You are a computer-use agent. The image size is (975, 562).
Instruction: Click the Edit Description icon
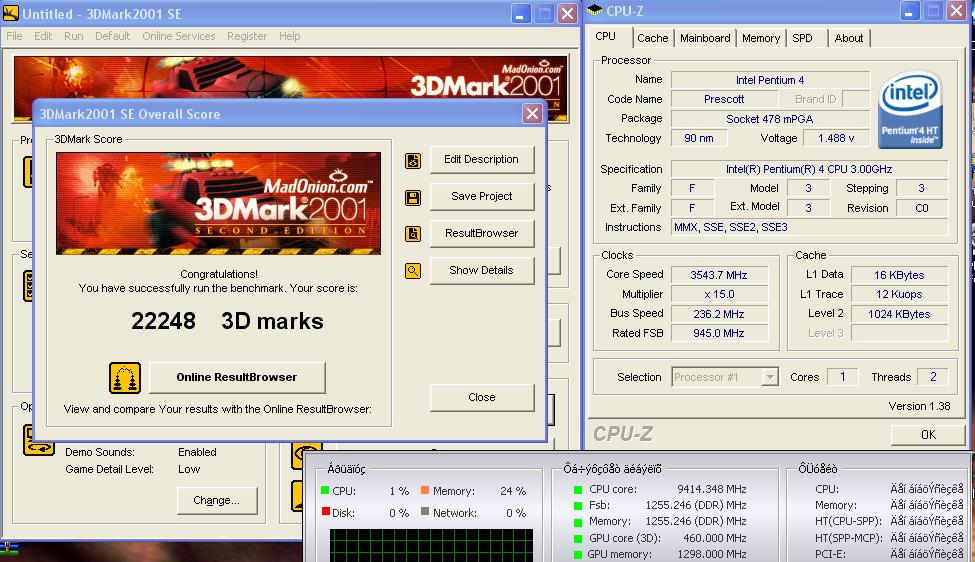(413, 160)
